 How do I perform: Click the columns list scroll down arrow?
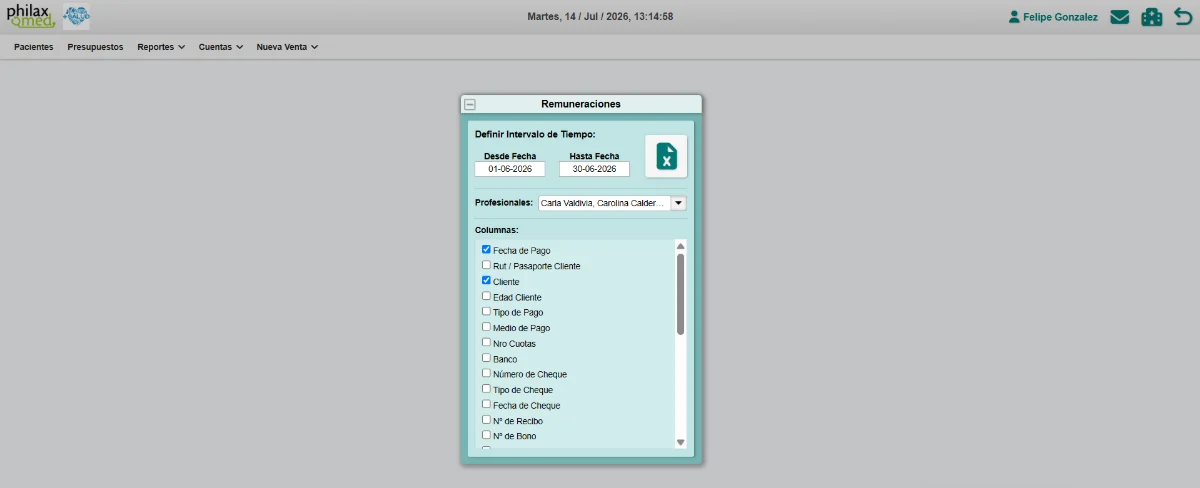(680, 442)
